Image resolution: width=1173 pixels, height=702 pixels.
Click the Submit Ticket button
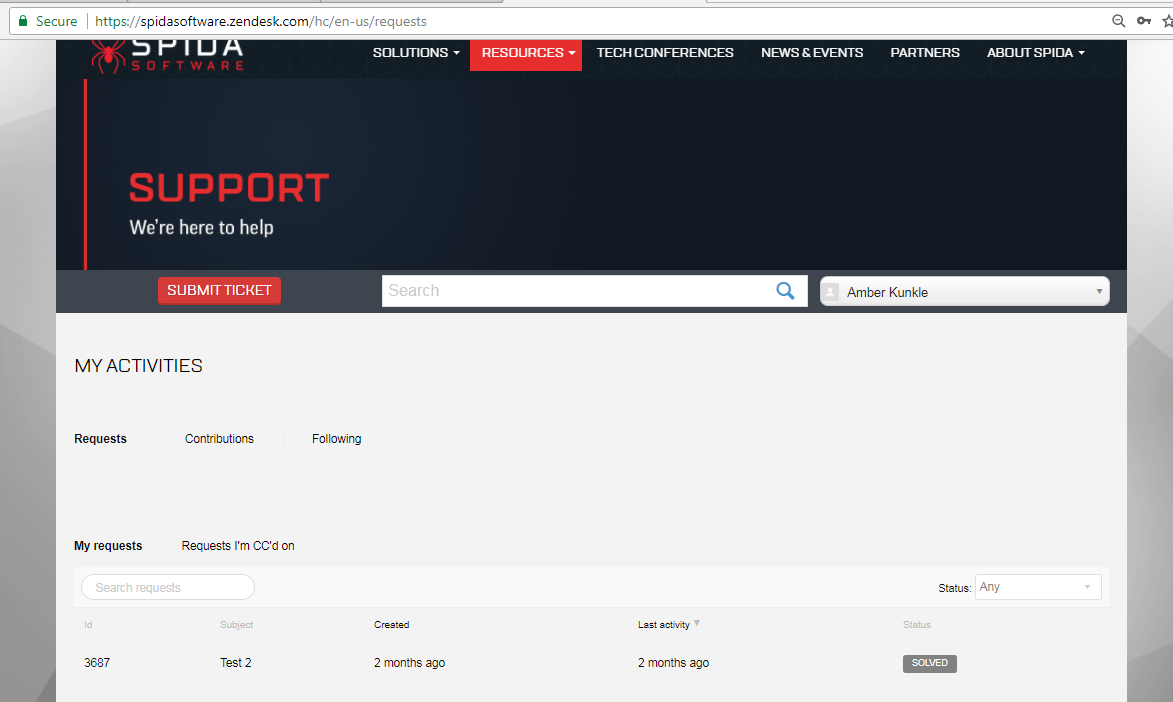(219, 291)
